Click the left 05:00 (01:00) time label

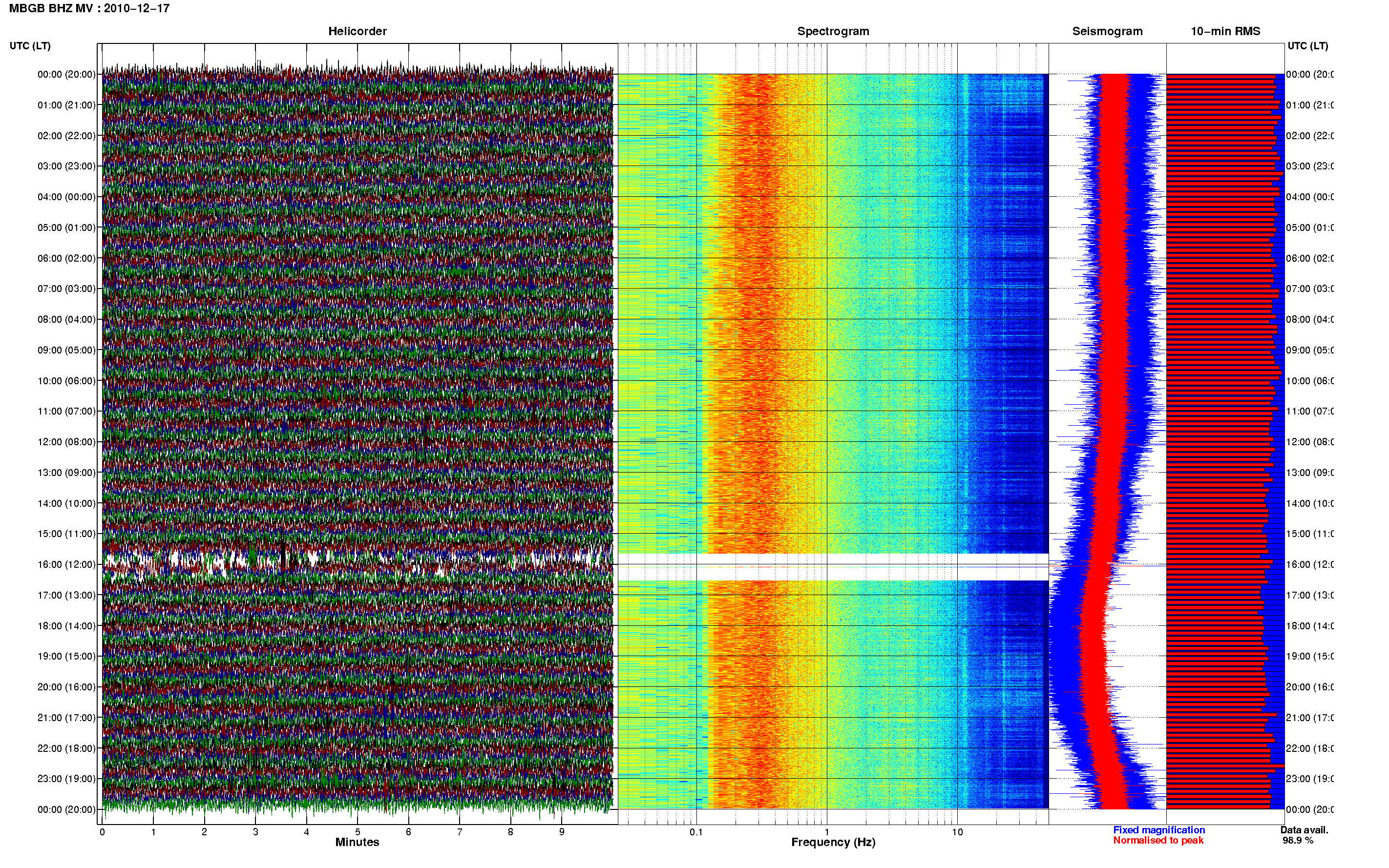tap(66, 227)
